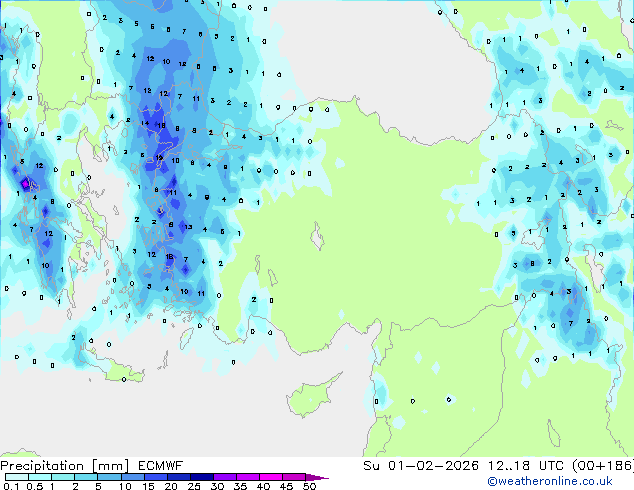Click the '35' legend scale label
This screenshot has width=634, height=490.
tap(240, 486)
